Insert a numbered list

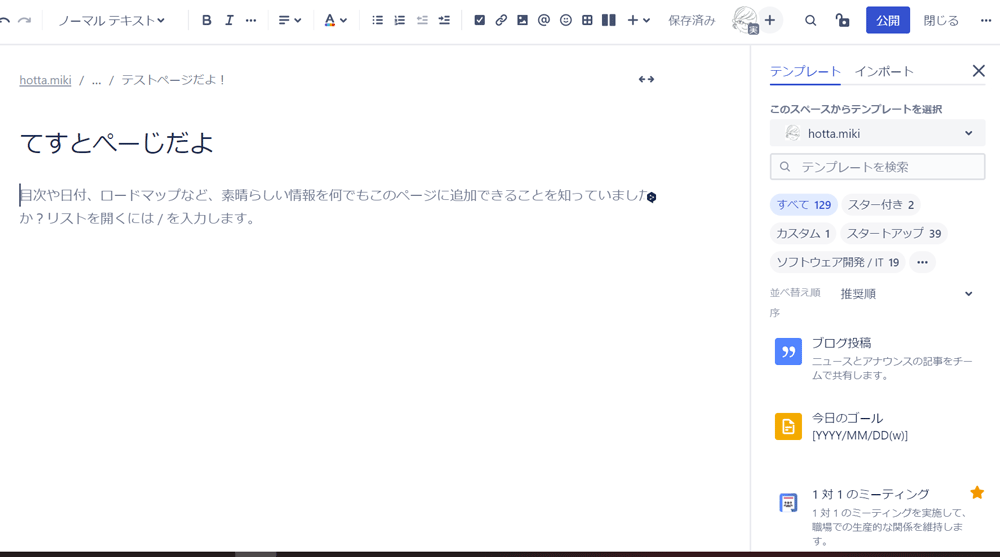[x=399, y=20]
